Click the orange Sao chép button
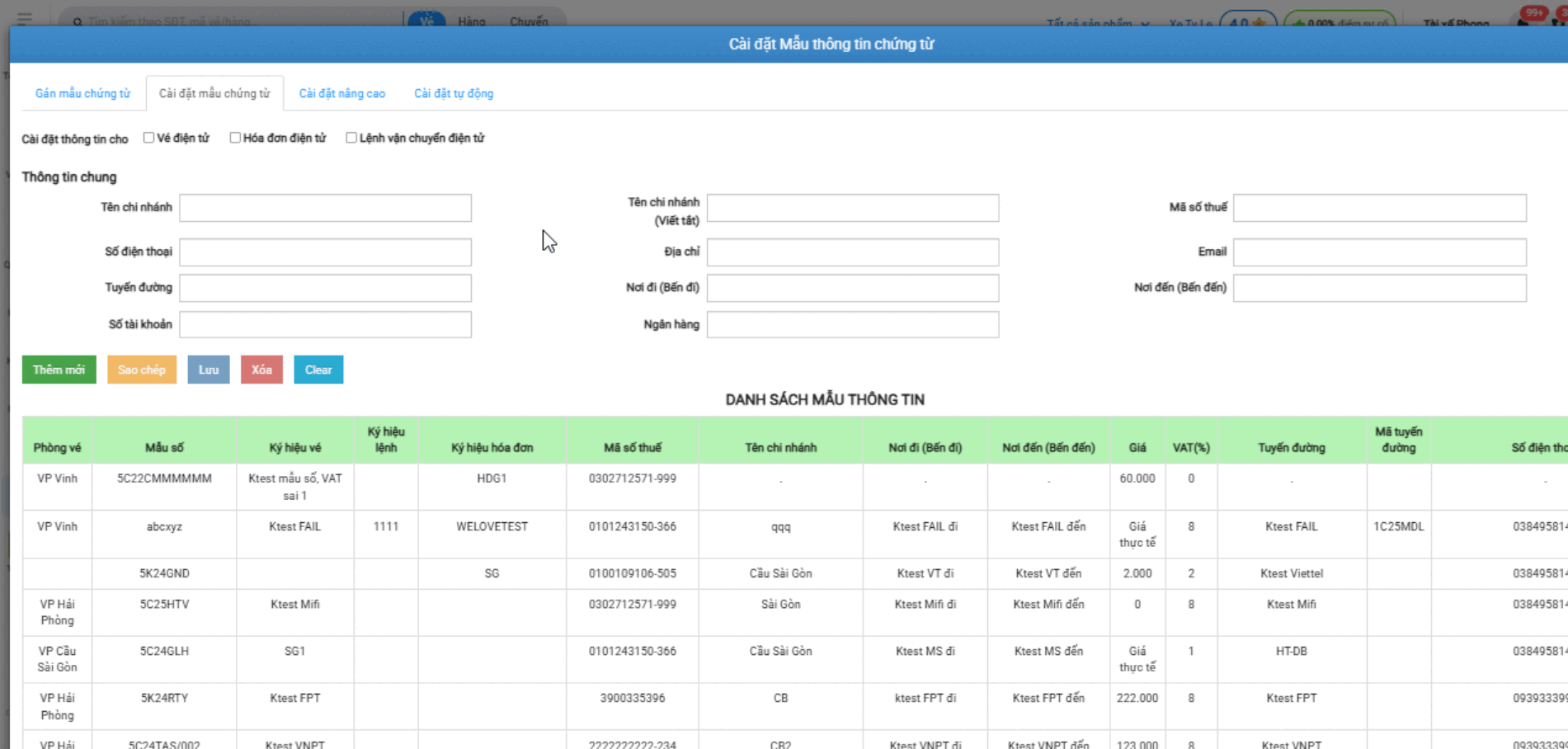The width and height of the screenshot is (1568, 749). (141, 370)
